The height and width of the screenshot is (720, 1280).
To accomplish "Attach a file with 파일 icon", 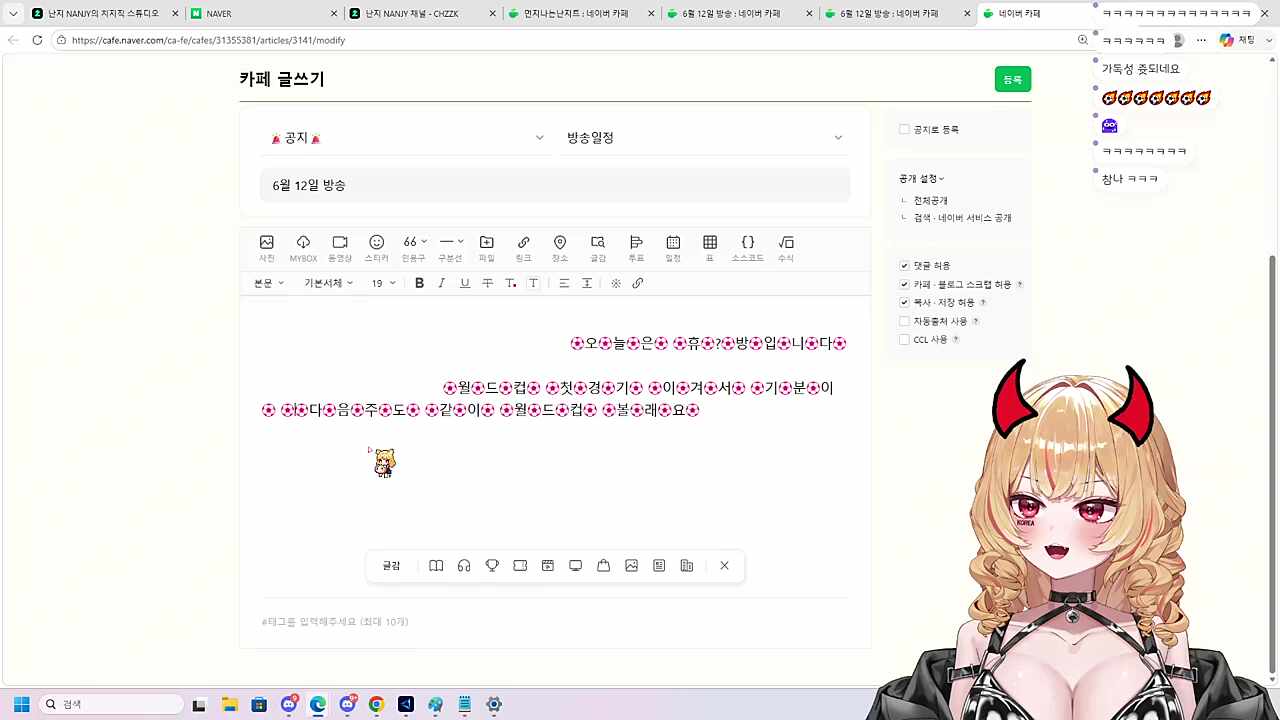I will click(487, 248).
